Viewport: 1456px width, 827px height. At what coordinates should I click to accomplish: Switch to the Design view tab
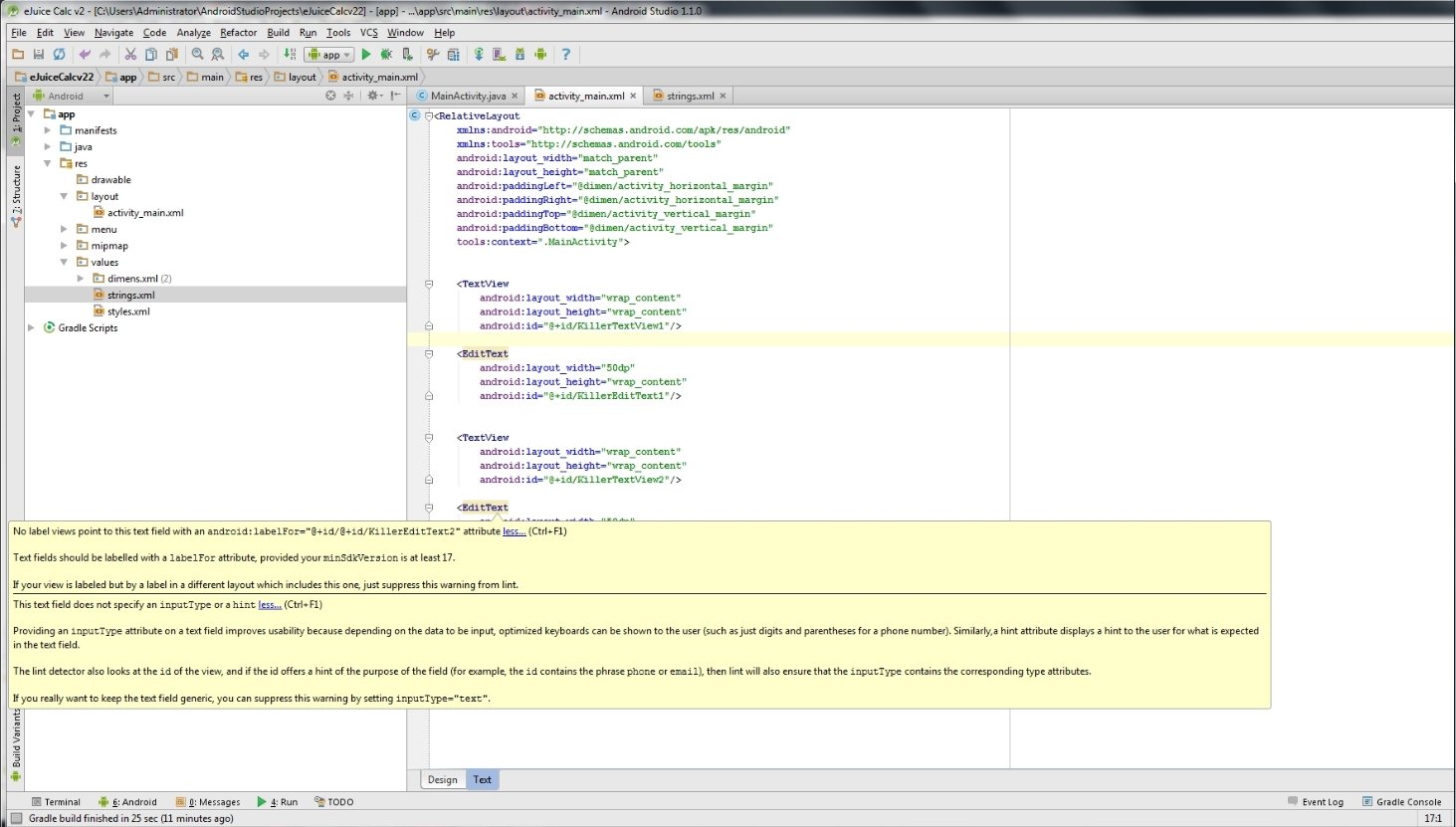(x=443, y=779)
